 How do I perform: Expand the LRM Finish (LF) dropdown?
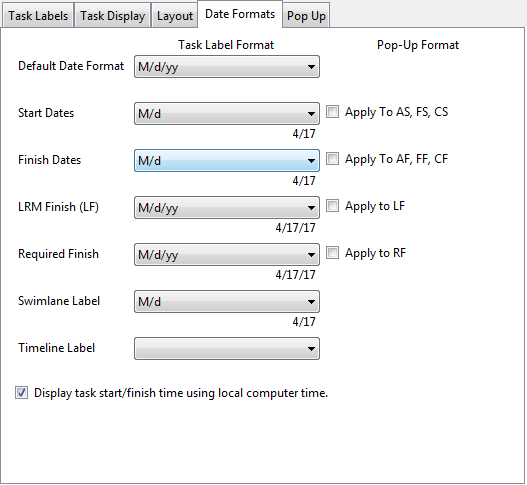pyautogui.click(x=227, y=208)
